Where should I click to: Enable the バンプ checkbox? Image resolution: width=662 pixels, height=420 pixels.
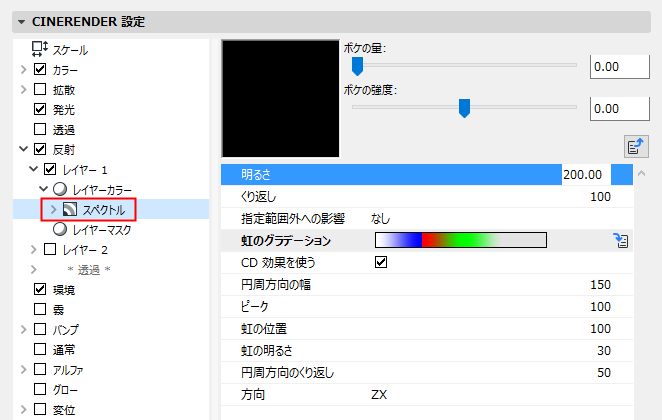click(40, 329)
